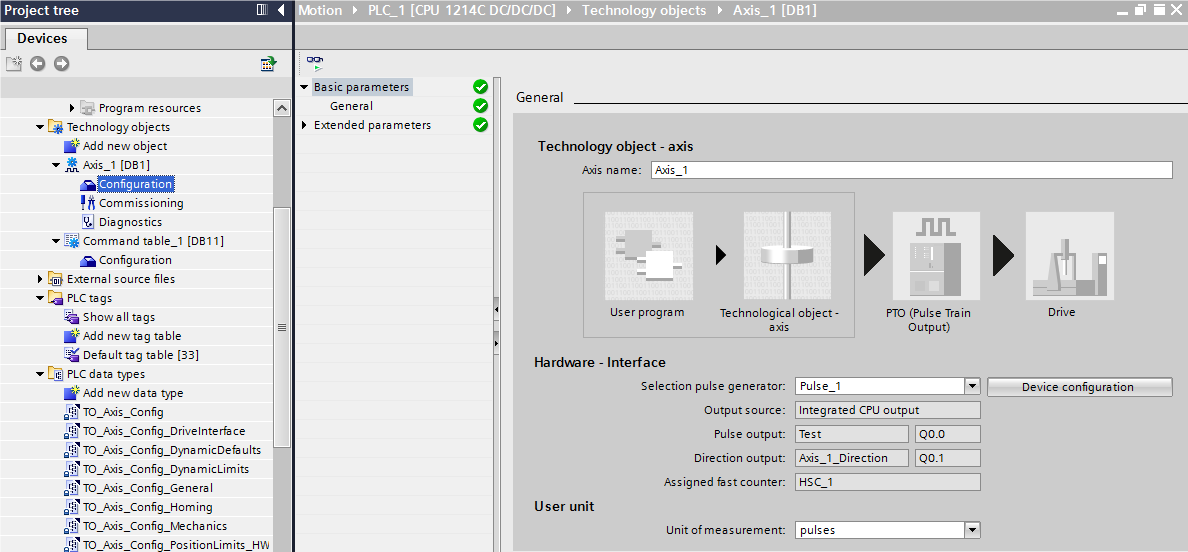Collapse the Axis_1 [DB1] node
The width and height of the screenshot is (1188, 552).
point(56,165)
